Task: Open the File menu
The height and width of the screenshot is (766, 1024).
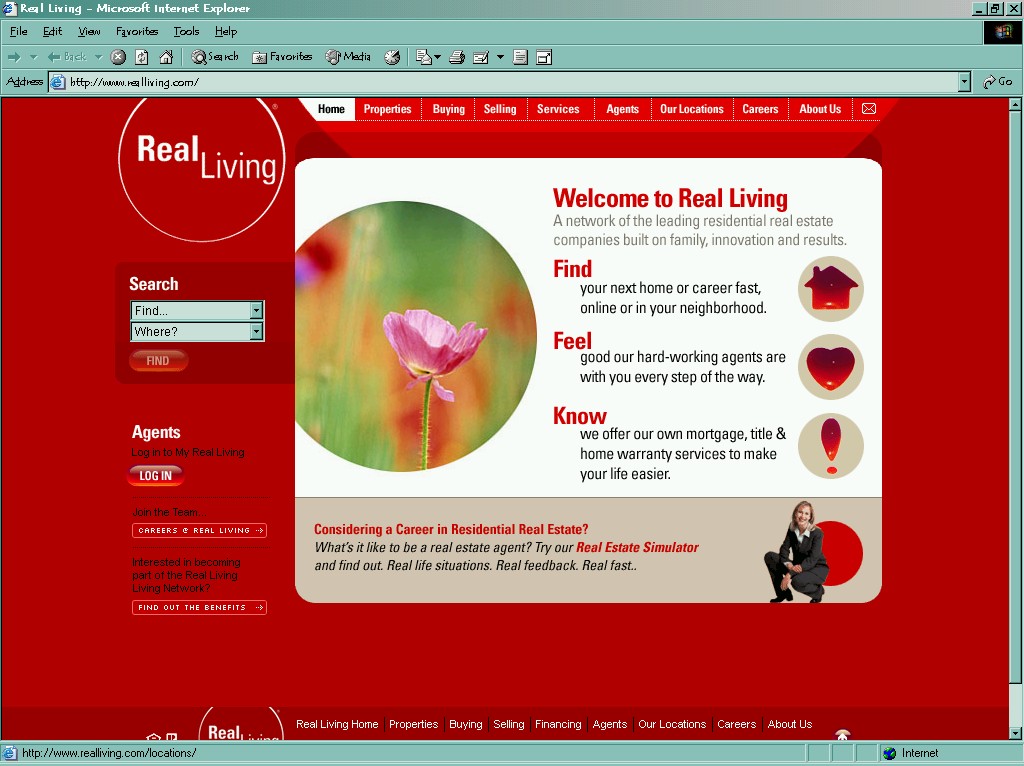Action: point(18,31)
